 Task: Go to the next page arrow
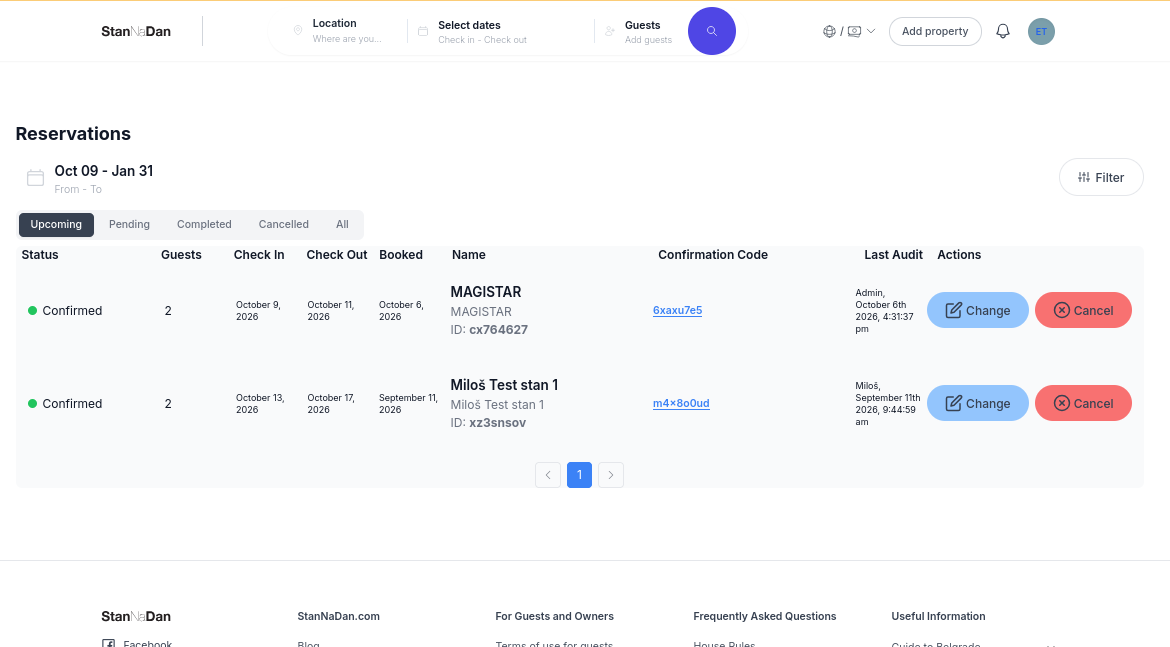point(610,475)
